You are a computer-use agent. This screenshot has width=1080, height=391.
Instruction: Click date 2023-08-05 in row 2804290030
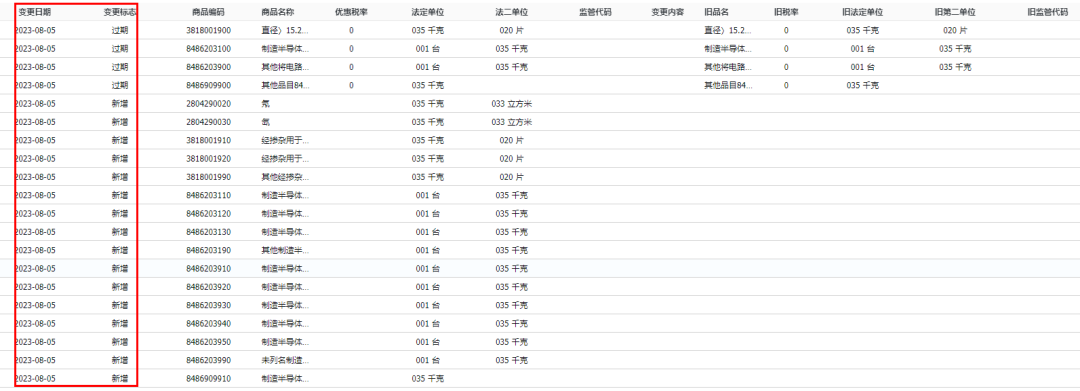click(x=35, y=122)
